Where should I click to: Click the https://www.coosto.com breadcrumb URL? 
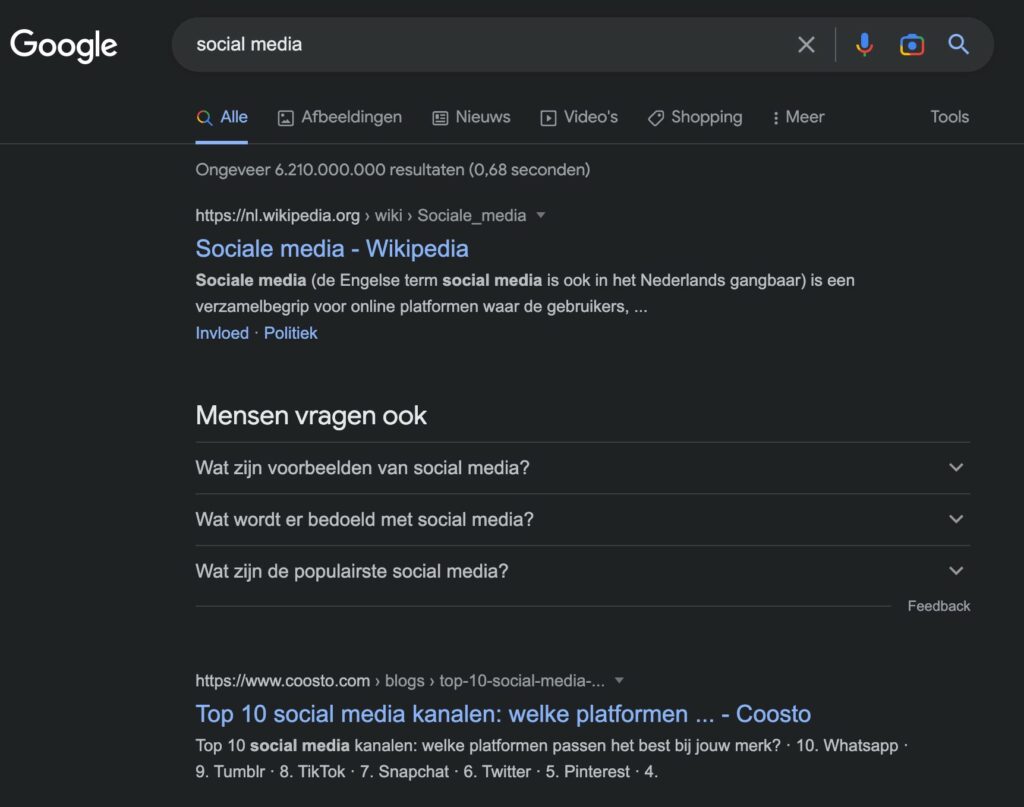[x=283, y=681]
